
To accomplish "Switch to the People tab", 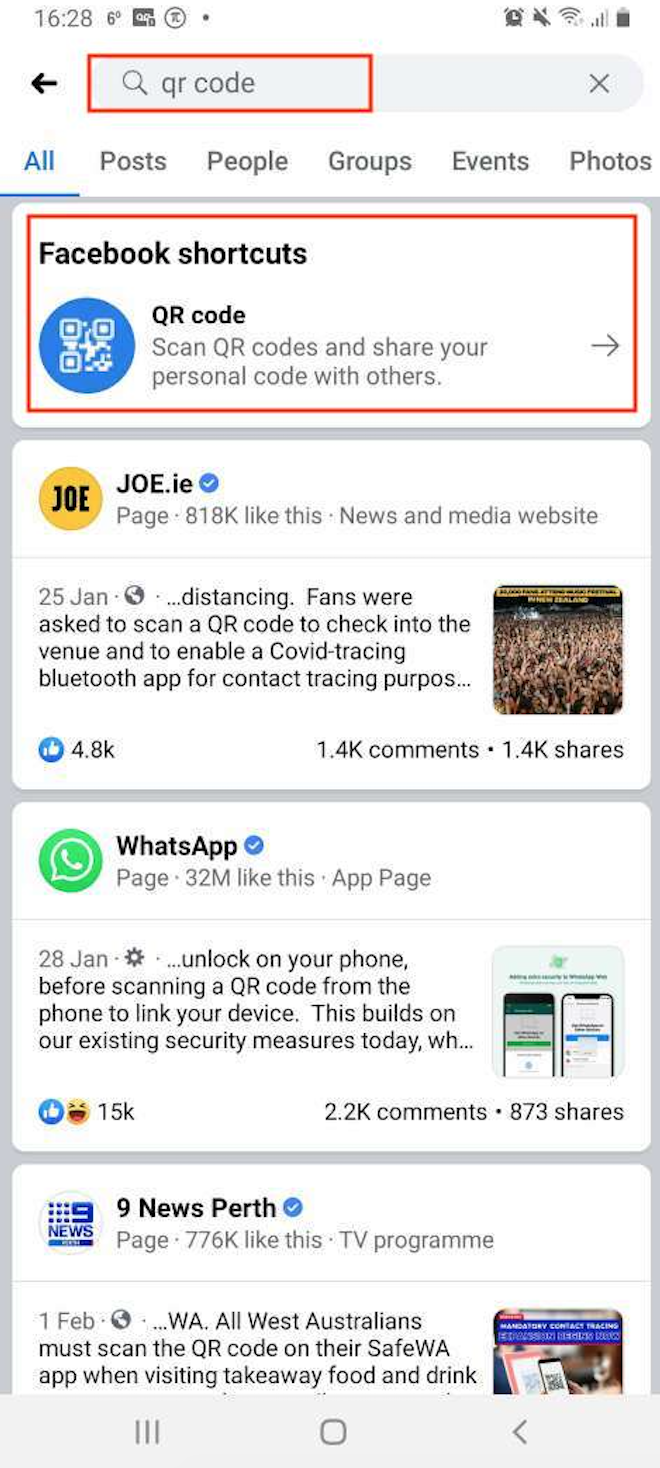I will tap(247, 161).
